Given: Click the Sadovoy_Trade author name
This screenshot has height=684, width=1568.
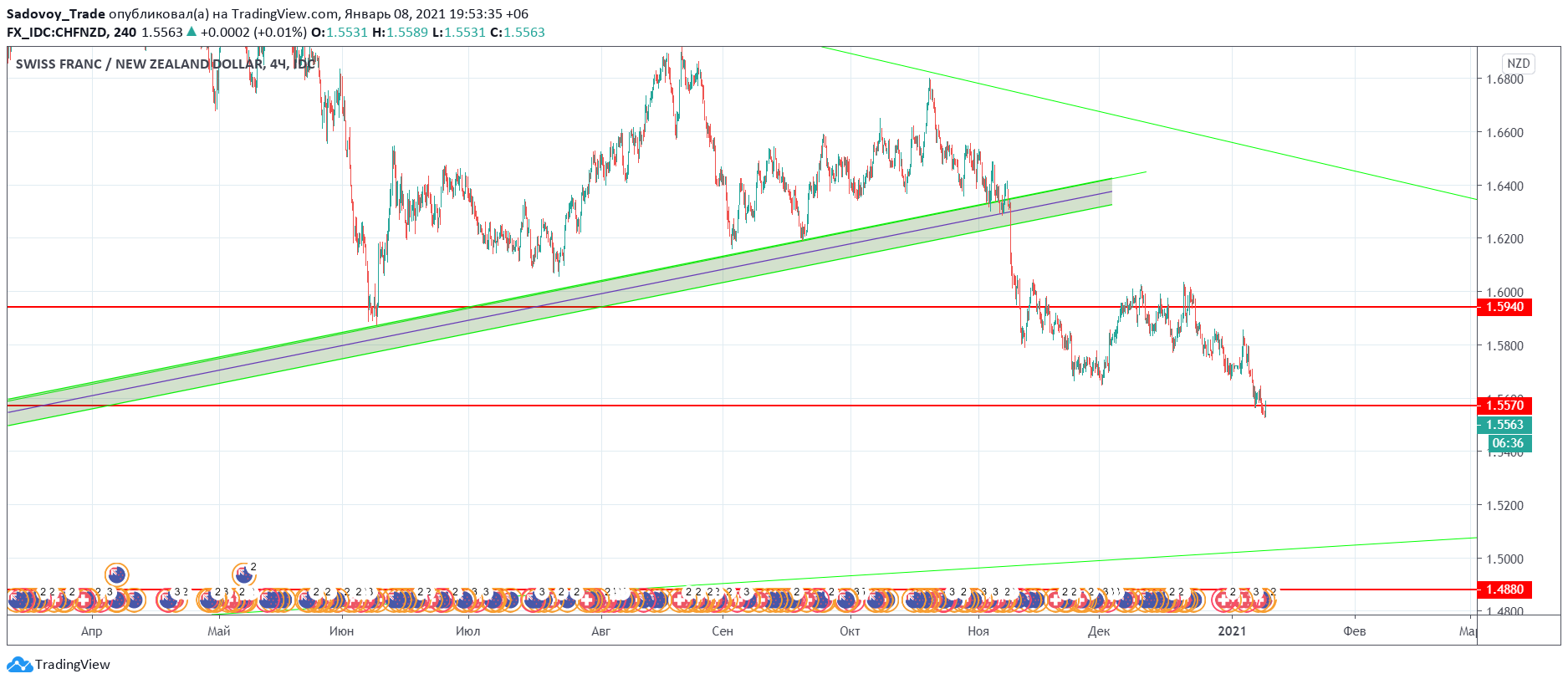Looking at the screenshot, I should (56, 13).
